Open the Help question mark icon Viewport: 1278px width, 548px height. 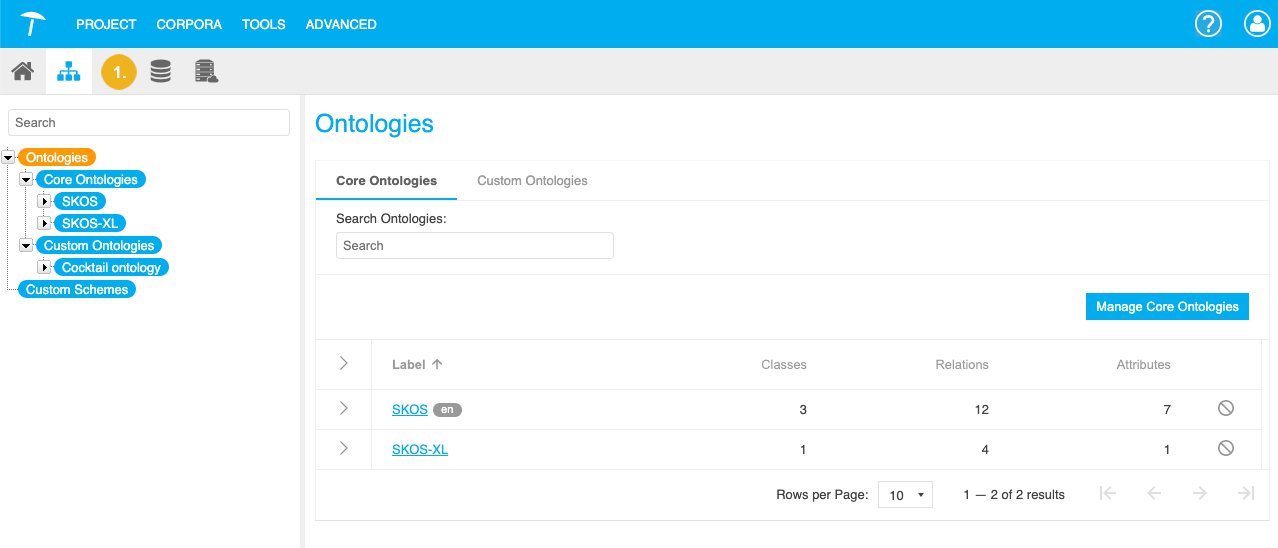point(1209,24)
